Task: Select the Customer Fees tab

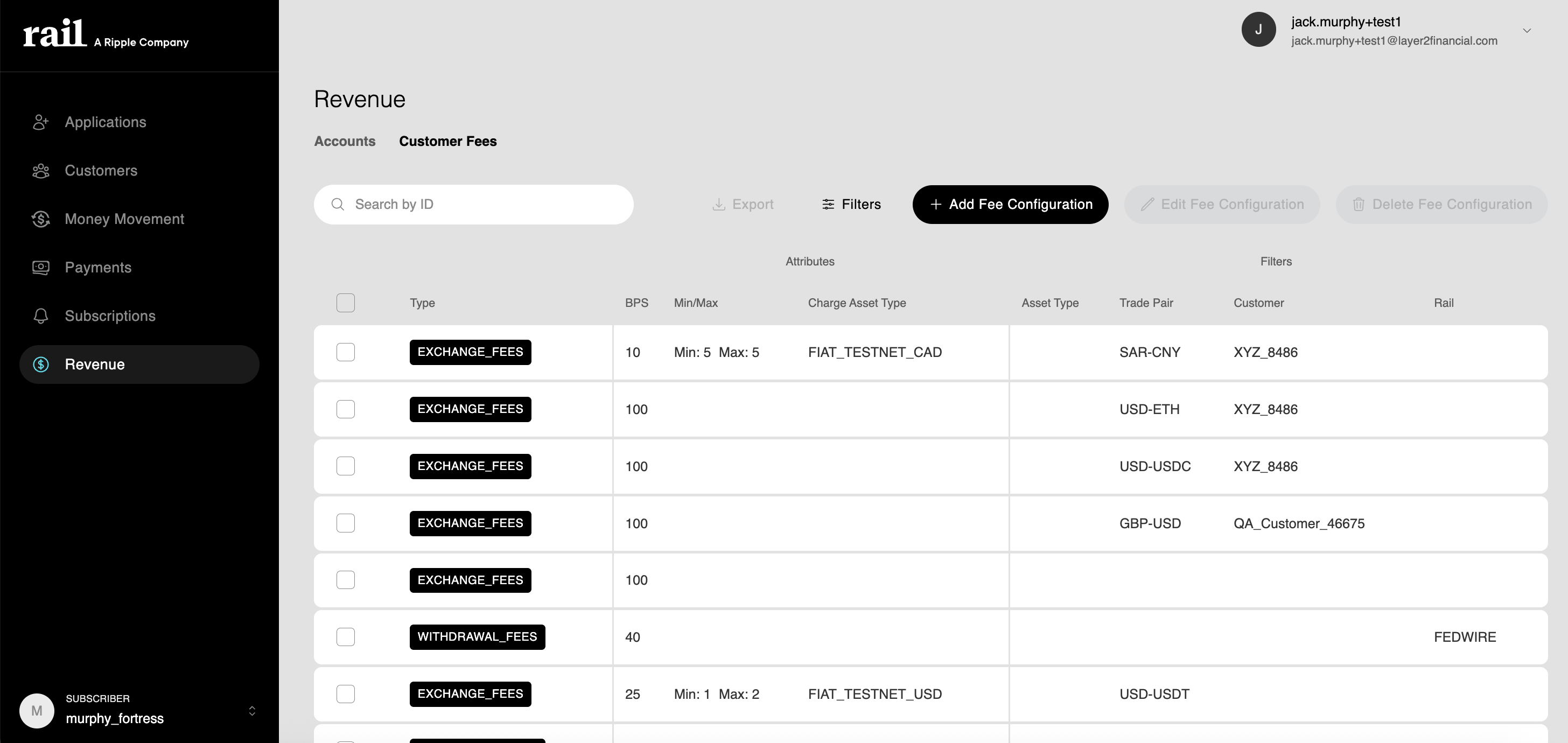Action: click(x=447, y=141)
